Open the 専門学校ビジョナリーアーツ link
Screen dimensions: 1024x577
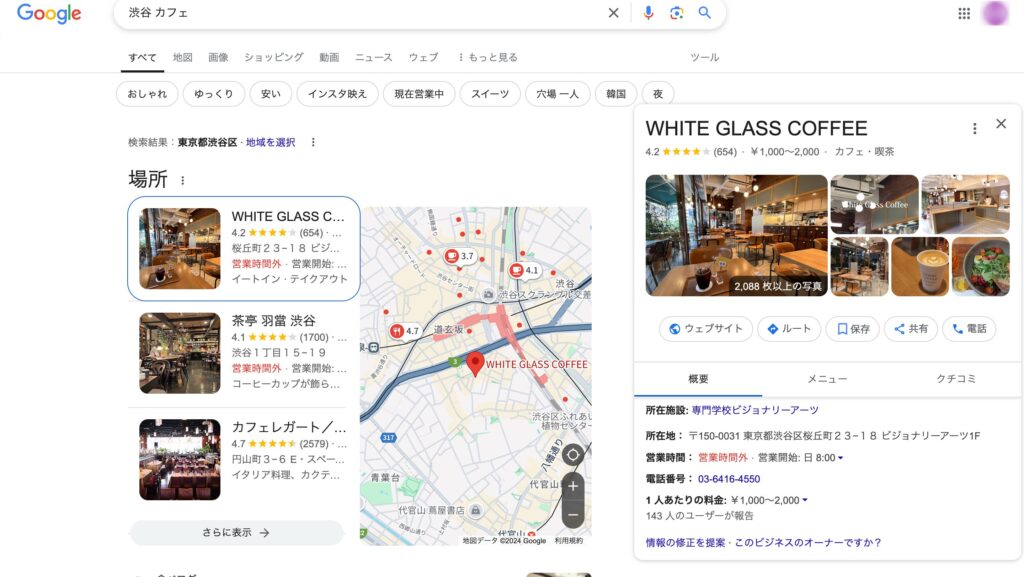[x=755, y=410]
